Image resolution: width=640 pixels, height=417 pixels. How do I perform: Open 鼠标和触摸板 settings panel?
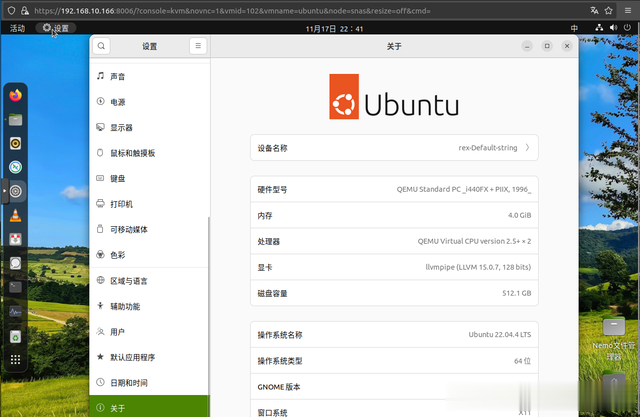pyautogui.click(x=149, y=153)
